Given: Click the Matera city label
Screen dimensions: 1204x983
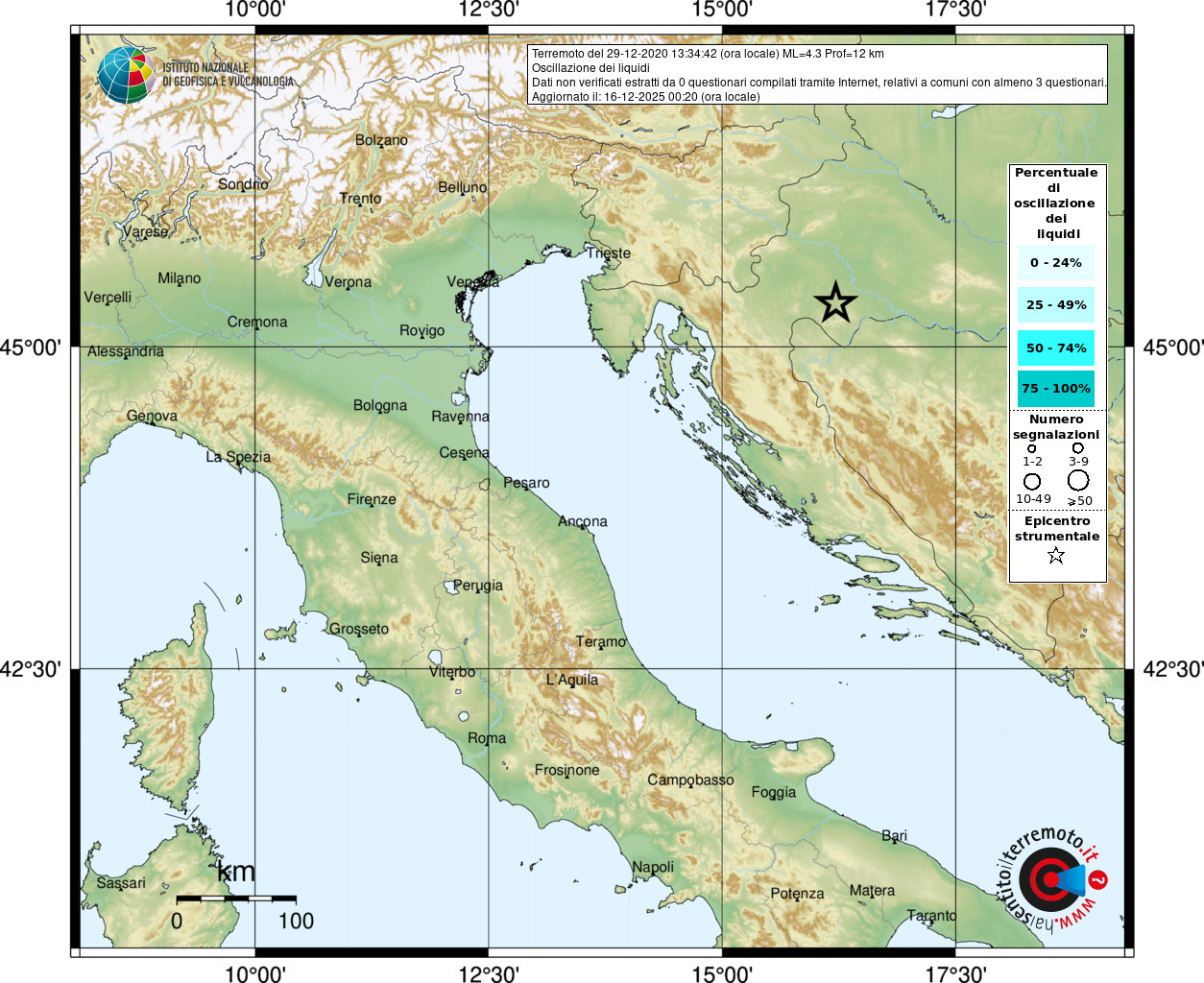Looking at the screenshot, I should [872, 891].
